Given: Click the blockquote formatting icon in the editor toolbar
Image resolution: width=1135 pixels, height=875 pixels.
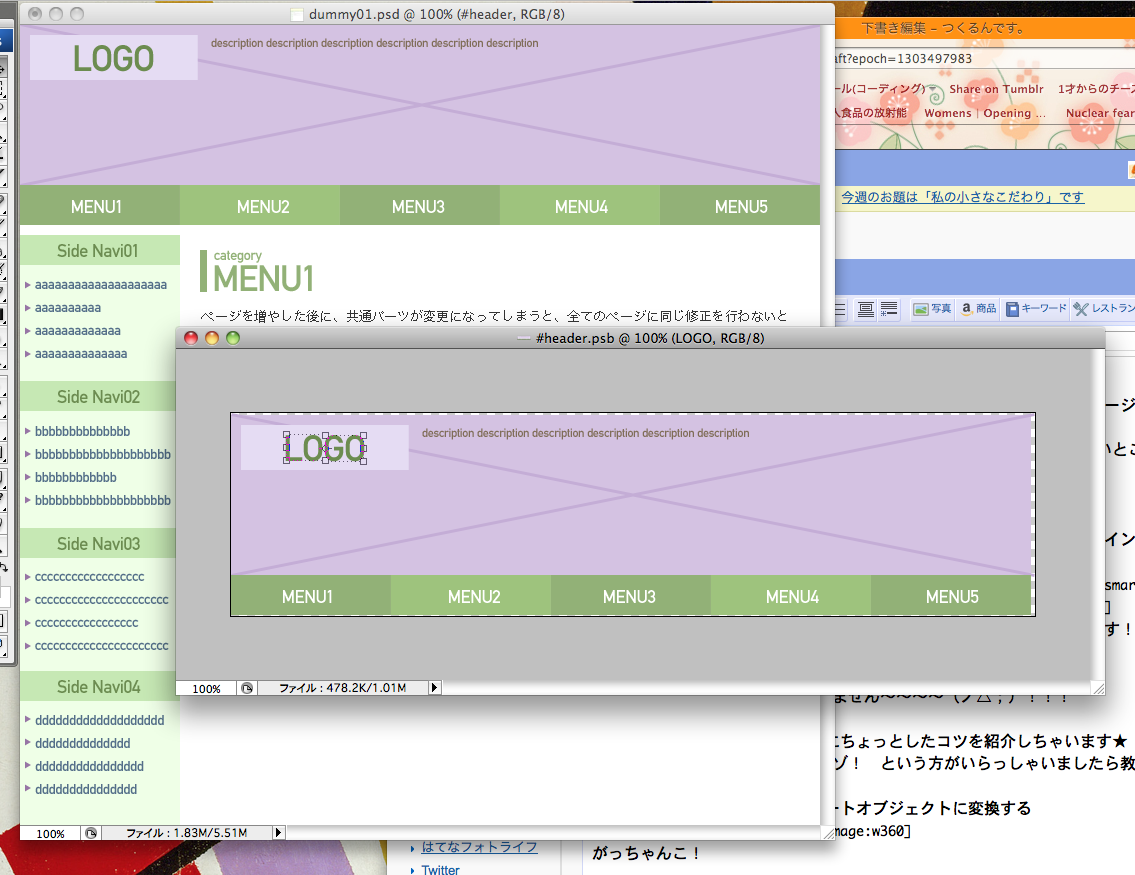Looking at the screenshot, I should (x=865, y=307).
